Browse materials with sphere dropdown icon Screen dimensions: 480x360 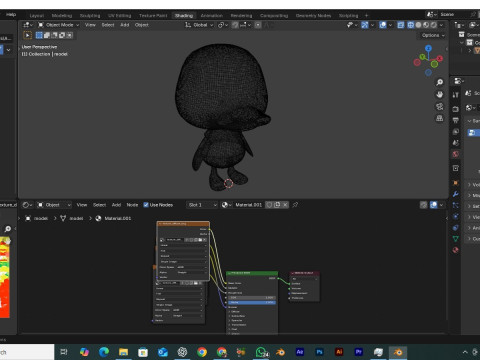227,205
